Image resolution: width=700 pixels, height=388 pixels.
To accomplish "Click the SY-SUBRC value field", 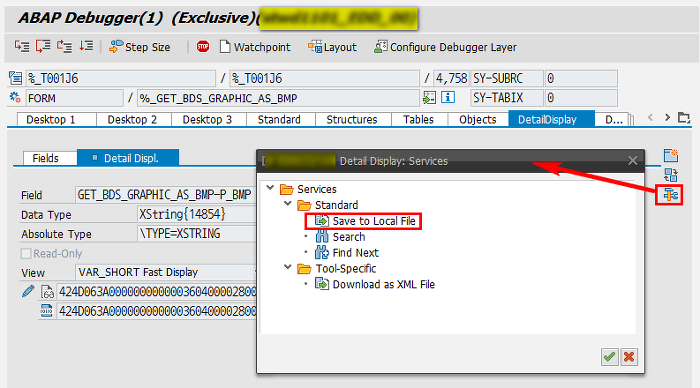I will pyautogui.click(x=581, y=79).
